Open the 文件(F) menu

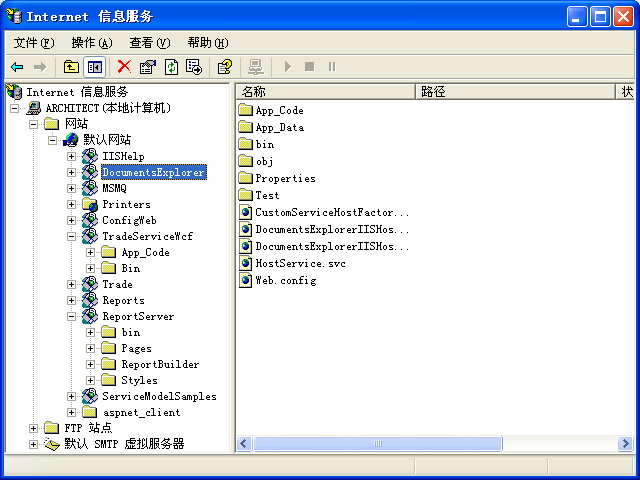point(34,42)
